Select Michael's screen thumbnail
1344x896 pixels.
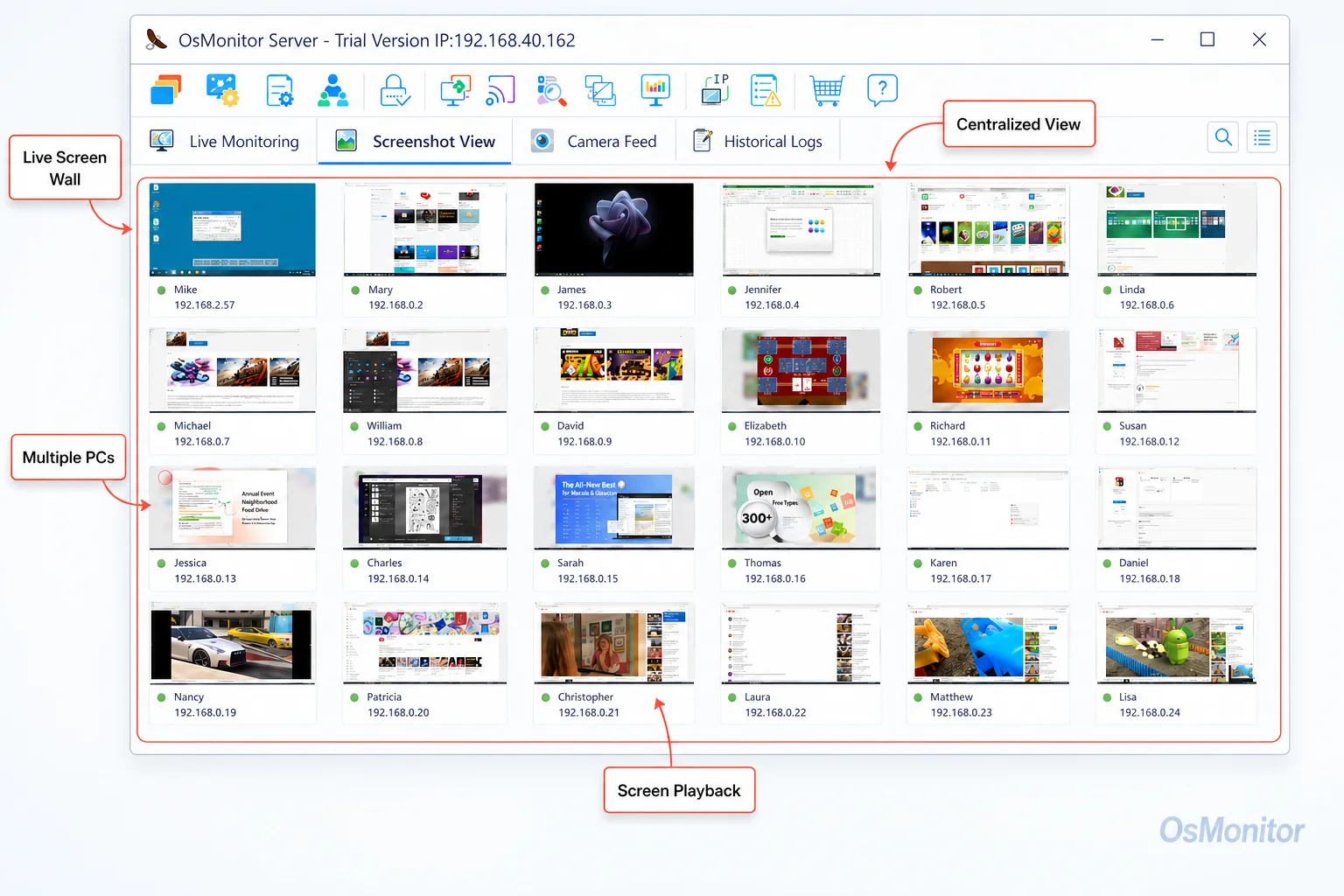tap(232, 369)
